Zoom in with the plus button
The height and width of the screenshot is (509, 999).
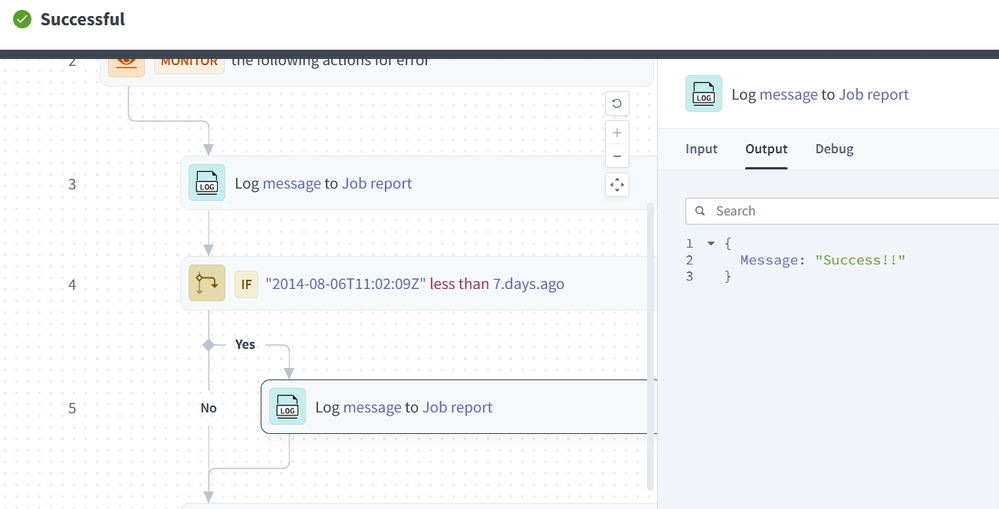point(617,133)
